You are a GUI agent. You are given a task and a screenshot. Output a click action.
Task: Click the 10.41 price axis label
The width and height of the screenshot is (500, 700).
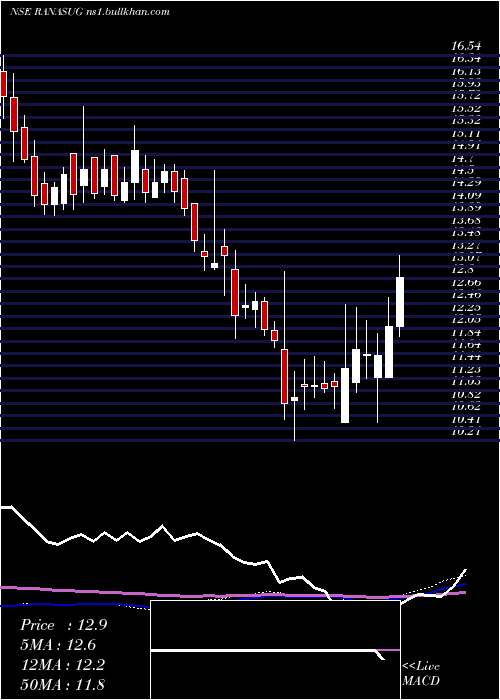(466, 420)
